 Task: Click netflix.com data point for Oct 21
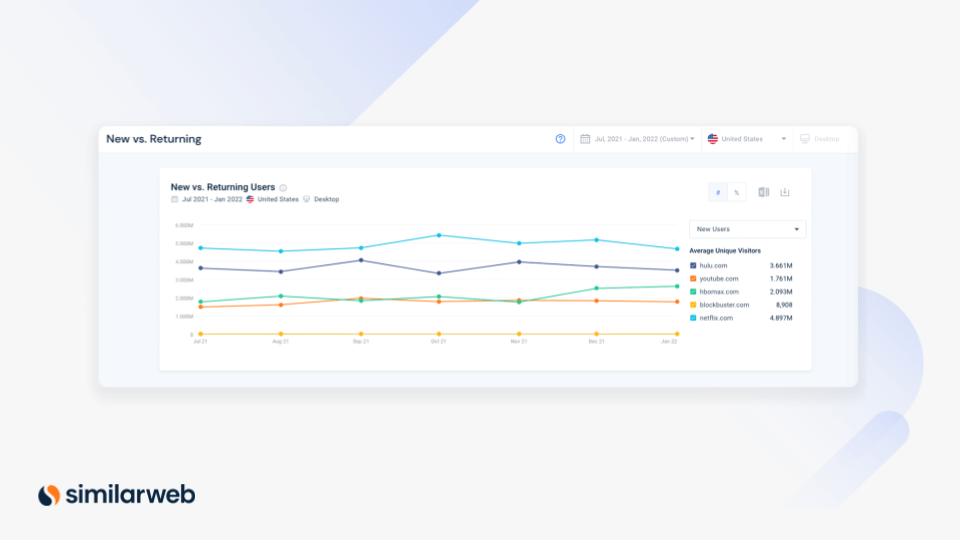pyautogui.click(x=438, y=235)
